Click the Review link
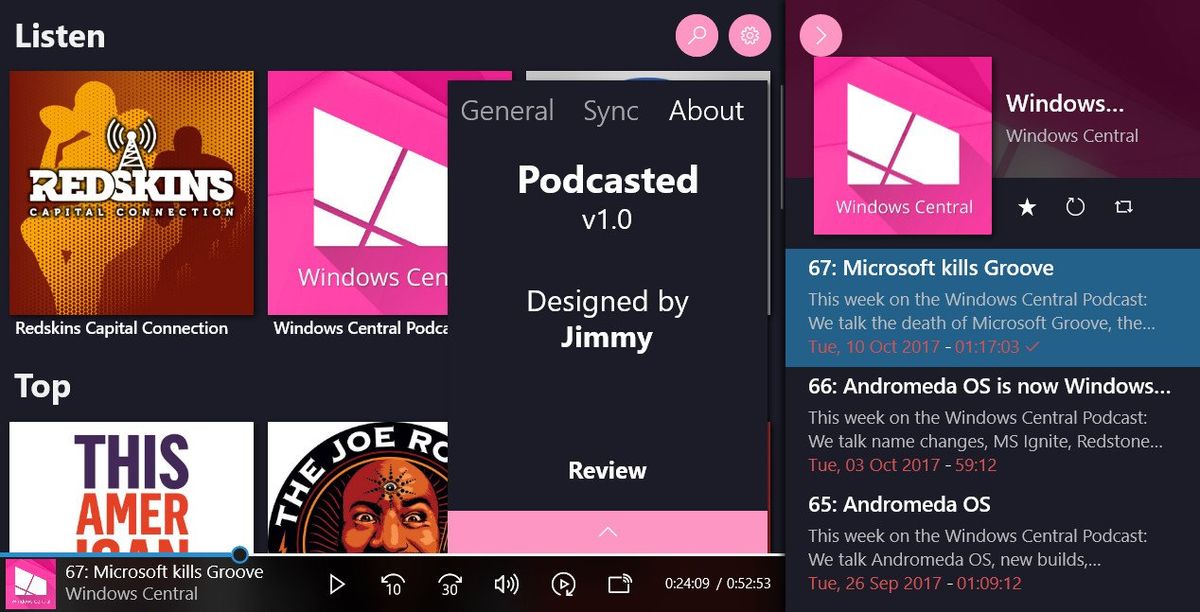This screenshot has width=1200, height=612. (x=607, y=469)
